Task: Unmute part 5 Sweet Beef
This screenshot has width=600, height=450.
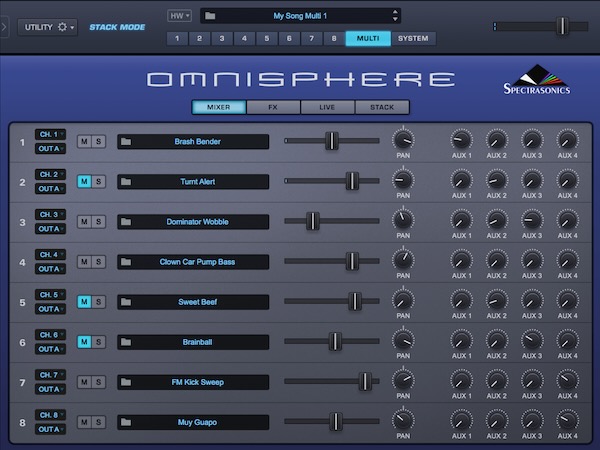Action: [84, 302]
